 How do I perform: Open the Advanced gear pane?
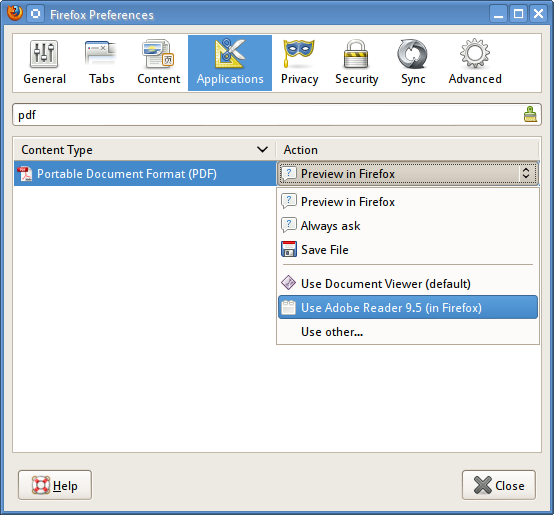(x=475, y=63)
